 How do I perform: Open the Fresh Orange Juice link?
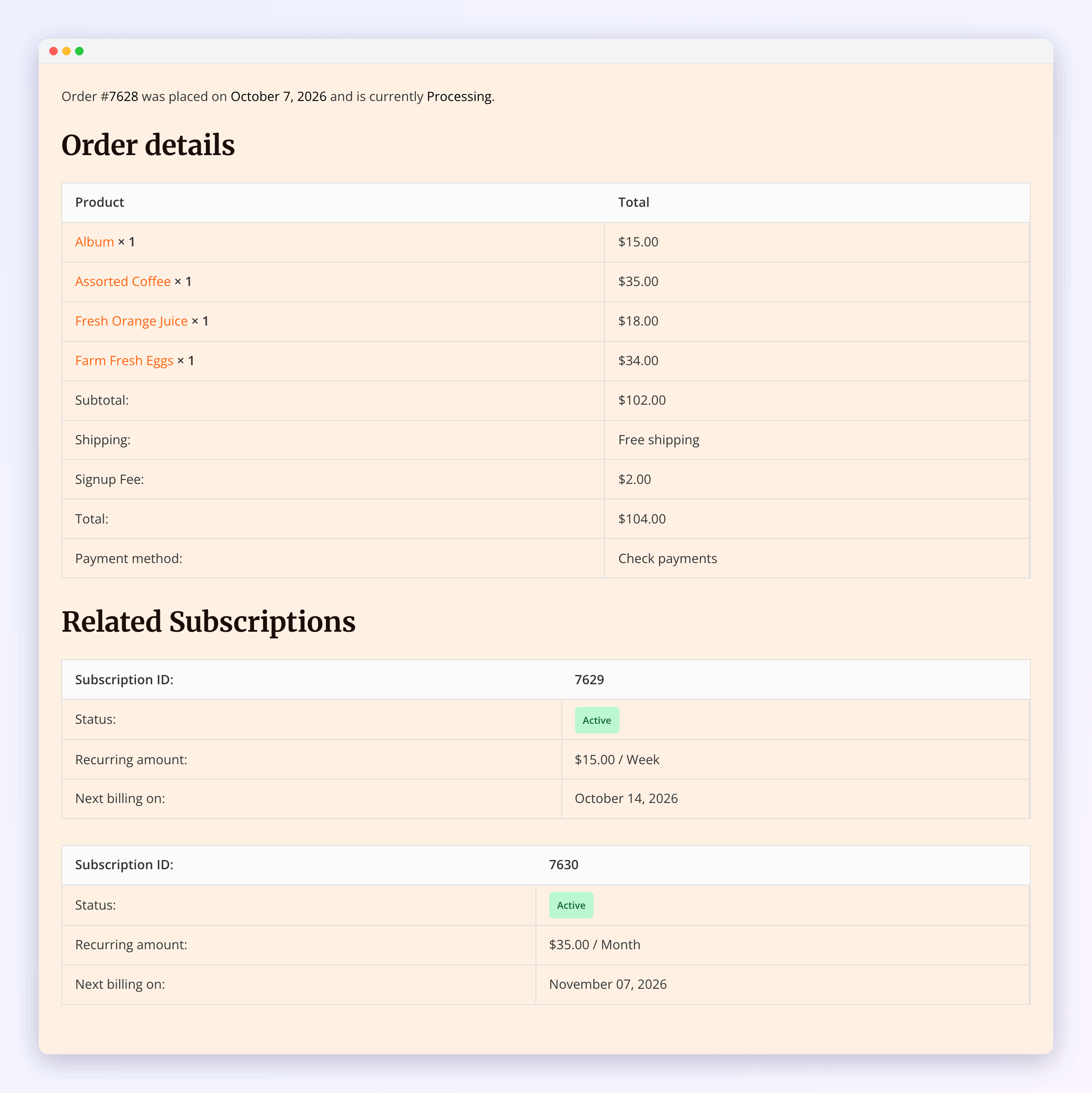point(131,322)
